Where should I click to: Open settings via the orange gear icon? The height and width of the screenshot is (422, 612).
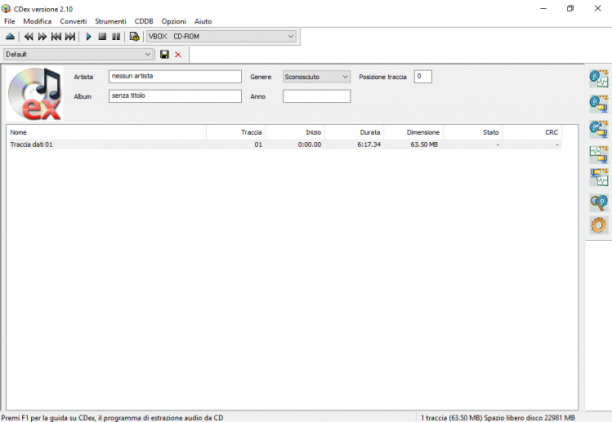[x=599, y=226]
